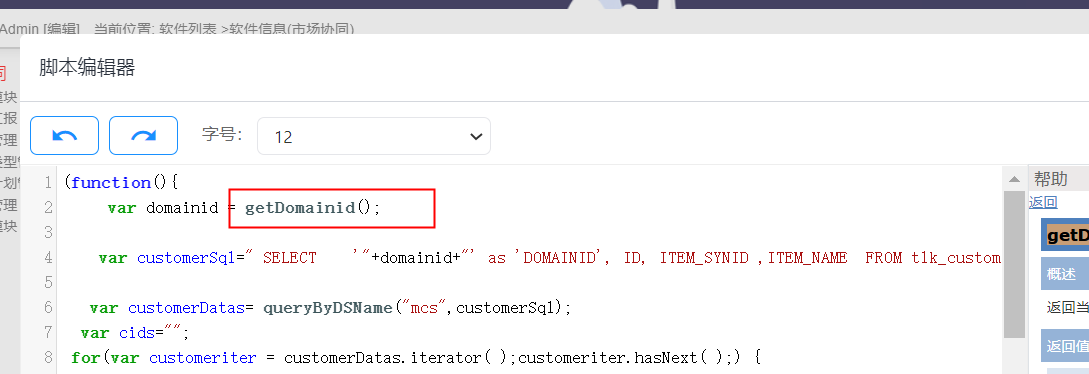
Task: Click the 帮助 panel title
Action: coord(1050,179)
